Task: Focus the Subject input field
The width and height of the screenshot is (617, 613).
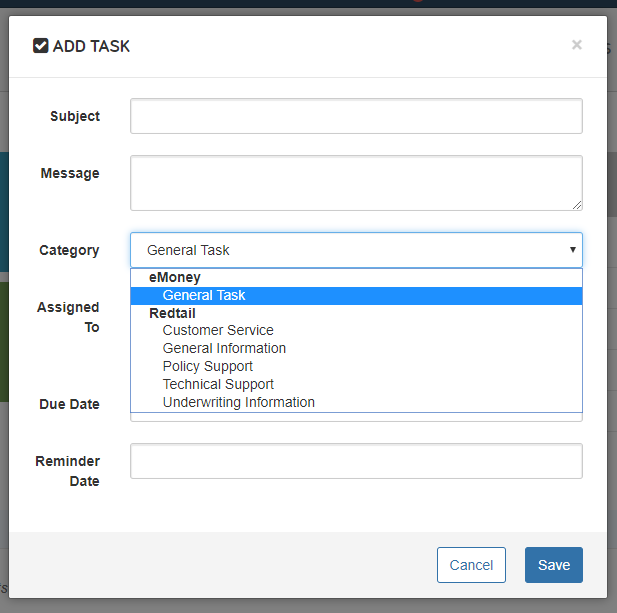Action: 356,116
